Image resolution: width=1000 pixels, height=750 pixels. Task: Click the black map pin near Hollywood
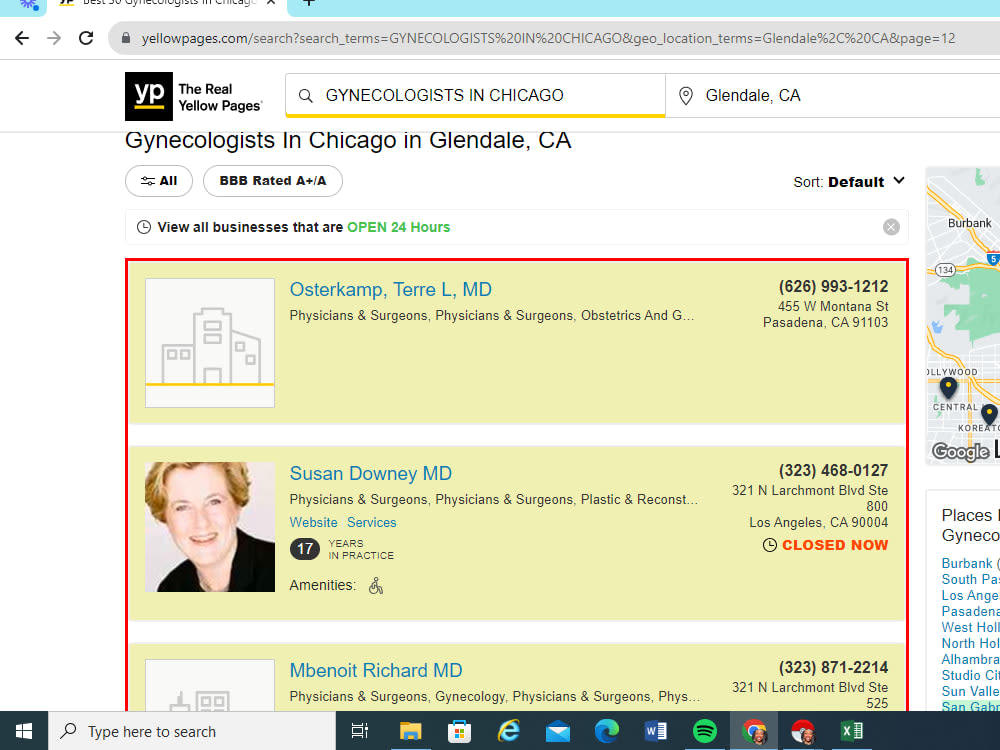[948, 386]
